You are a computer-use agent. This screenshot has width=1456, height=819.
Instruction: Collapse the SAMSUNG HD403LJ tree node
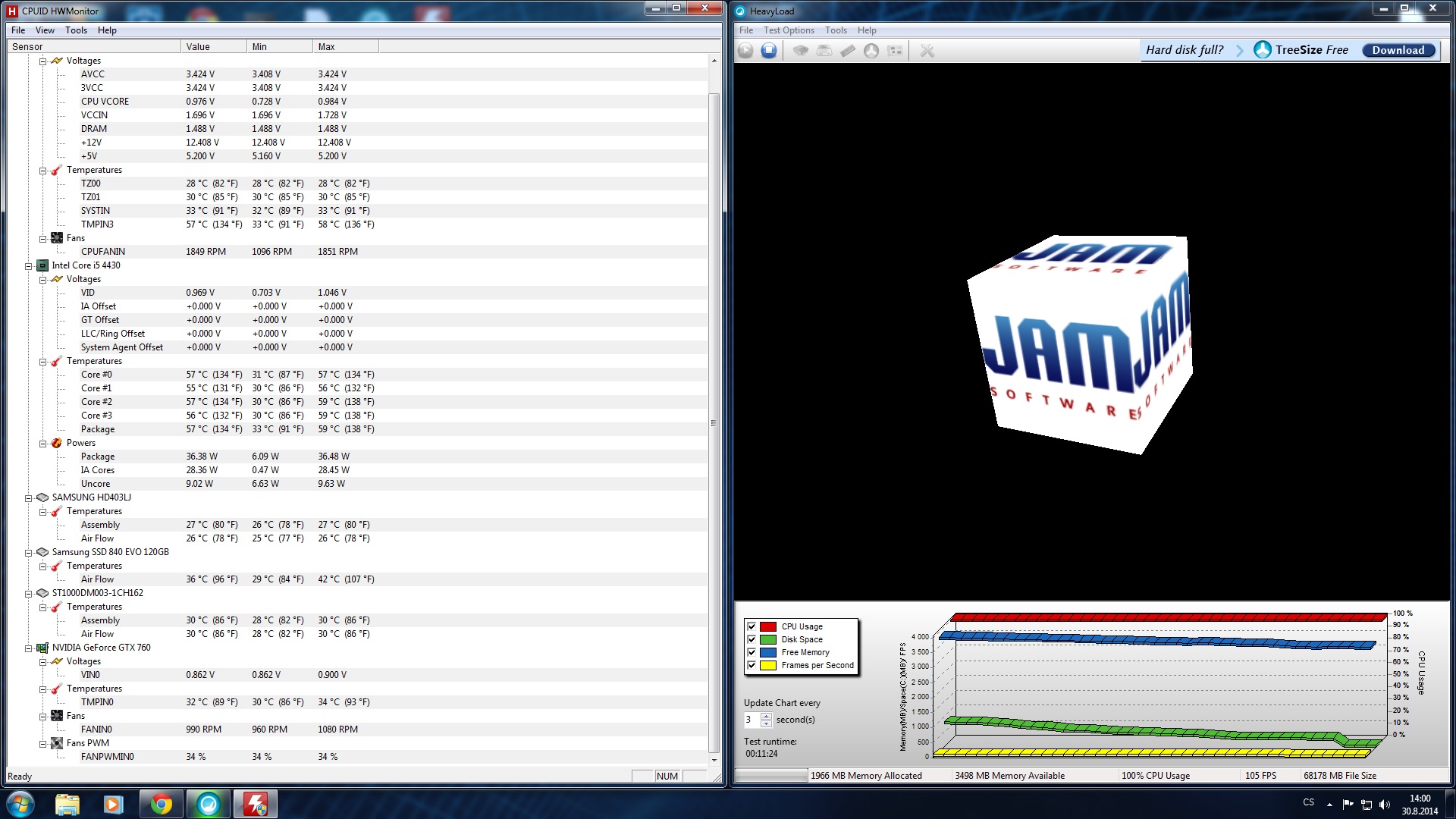click(x=29, y=498)
